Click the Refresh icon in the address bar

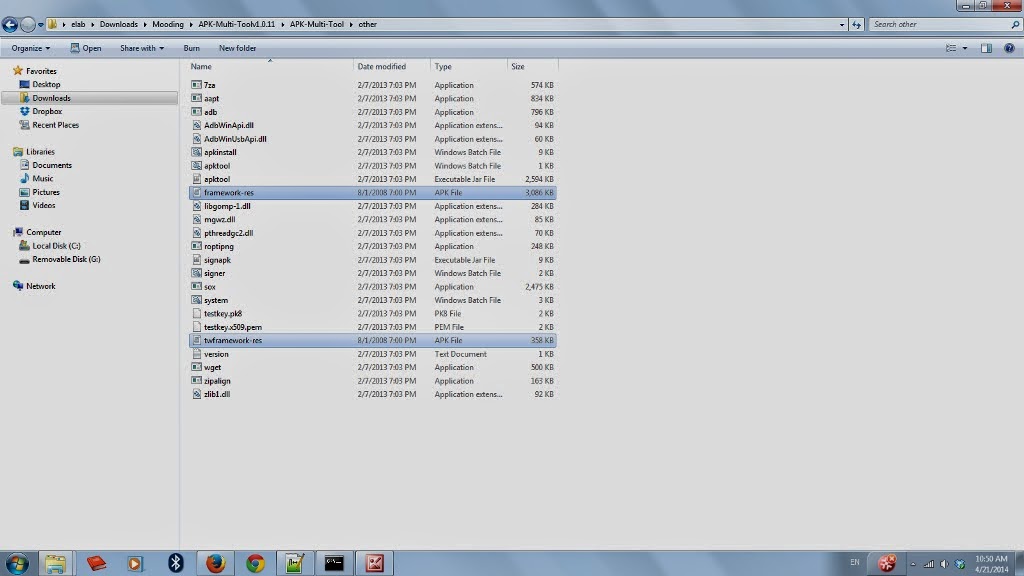[857, 24]
